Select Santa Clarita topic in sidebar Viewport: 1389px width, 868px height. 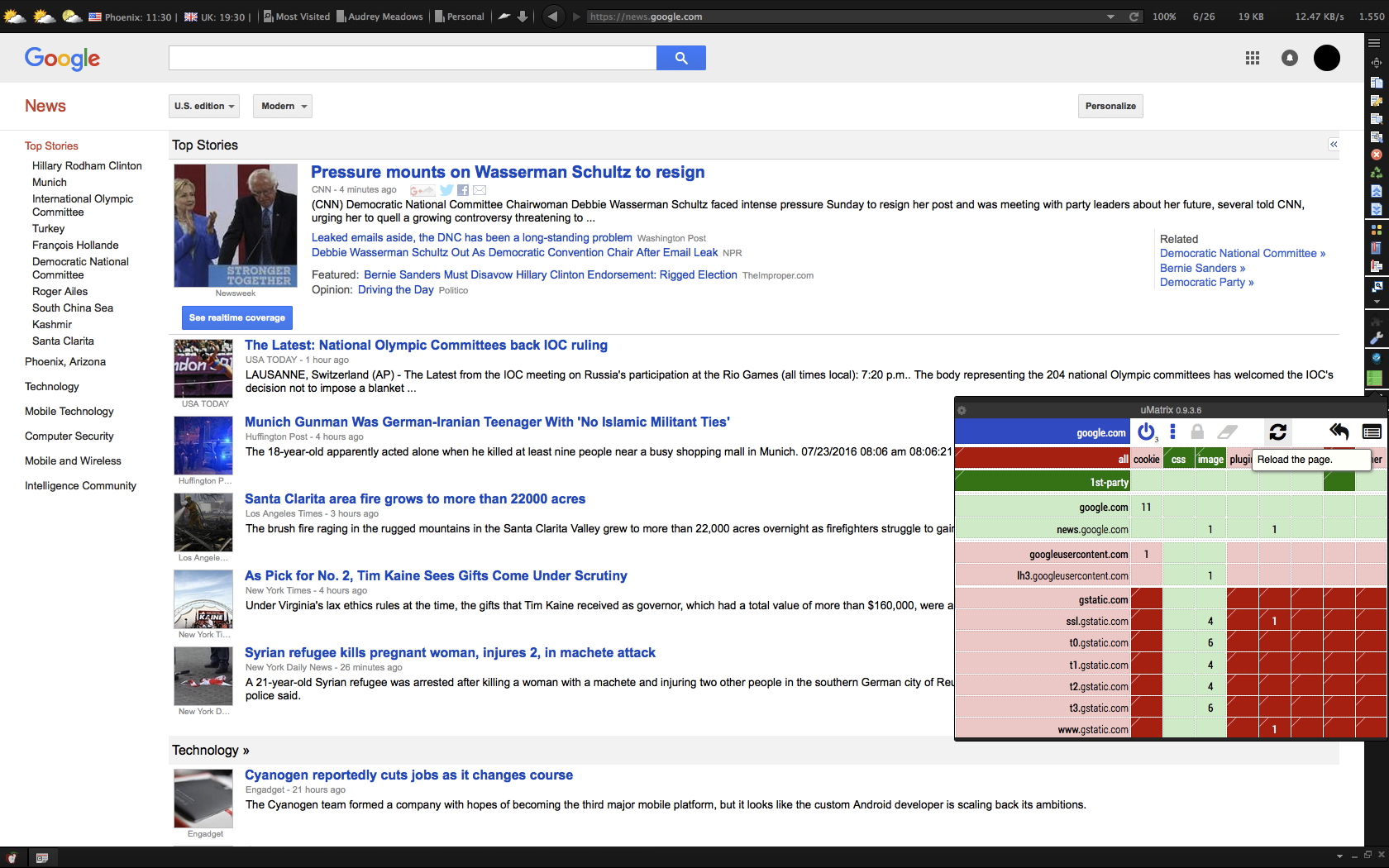(x=63, y=341)
